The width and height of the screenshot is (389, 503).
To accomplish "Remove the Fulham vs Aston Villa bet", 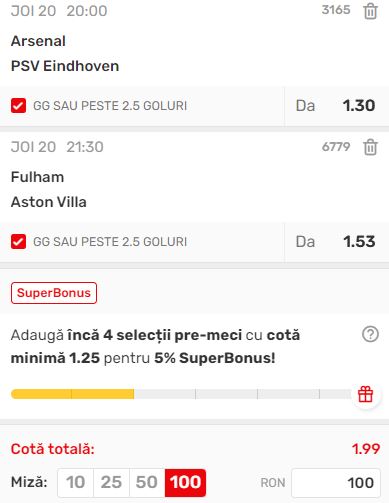I will 370,147.
